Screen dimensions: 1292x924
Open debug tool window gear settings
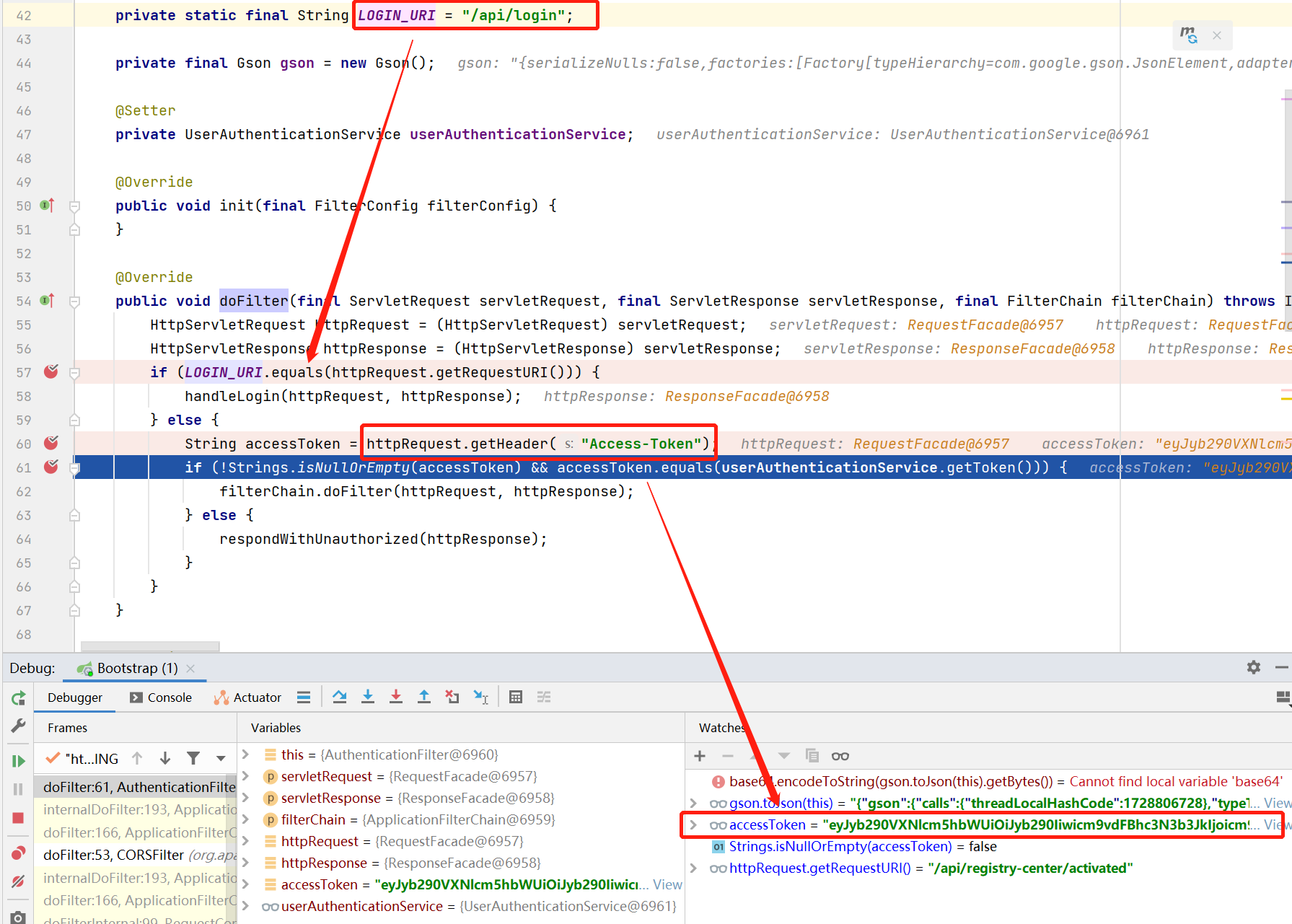pos(1254,667)
